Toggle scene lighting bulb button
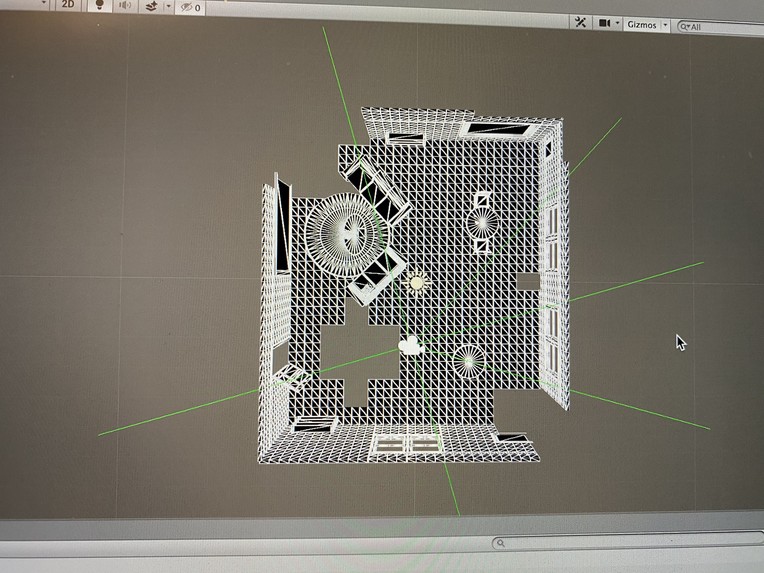This screenshot has width=764, height=573. (100, 5)
